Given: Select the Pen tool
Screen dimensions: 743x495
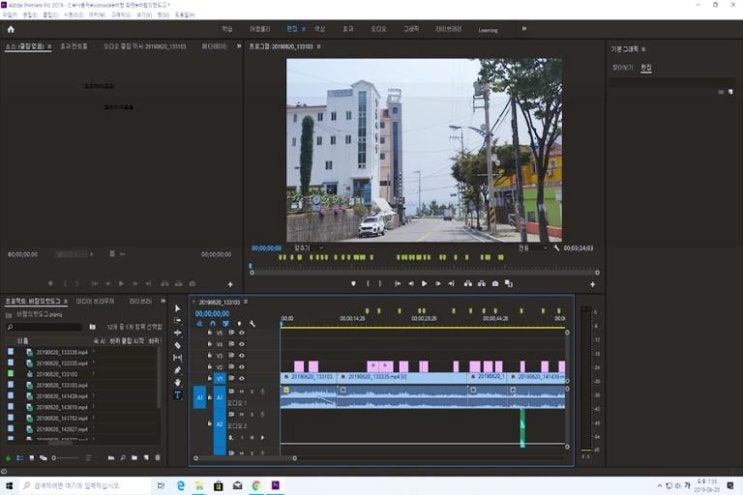Looking at the screenshot, I should coord(178,370).
